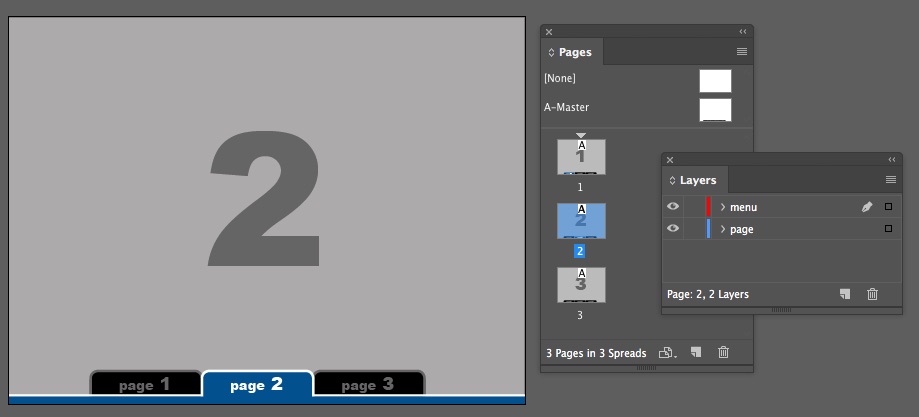
Task: Open the Pages panel hamburger menu
Action: point(742,52)
